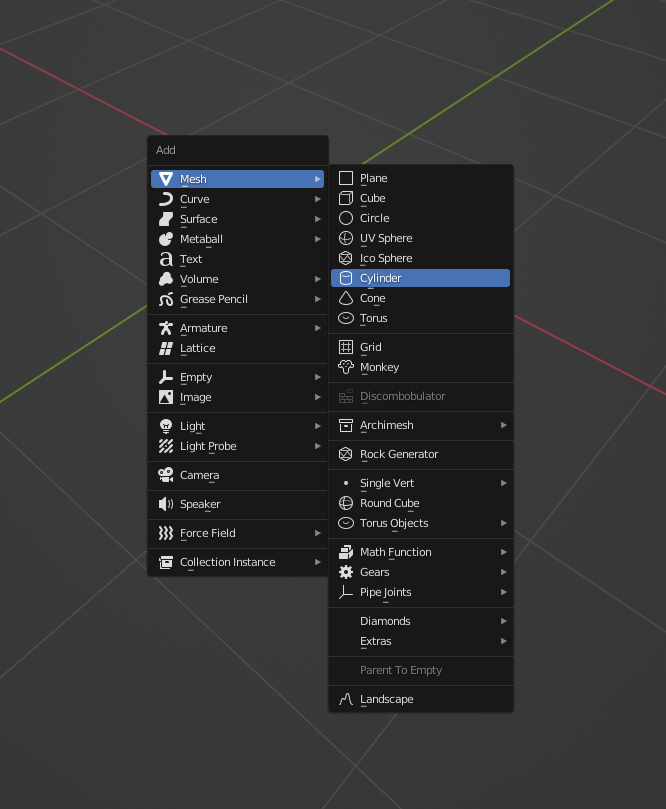The height and width of the screenshot is (809, 666).
Task: Click the Surface icon
Action: point(166,219)
